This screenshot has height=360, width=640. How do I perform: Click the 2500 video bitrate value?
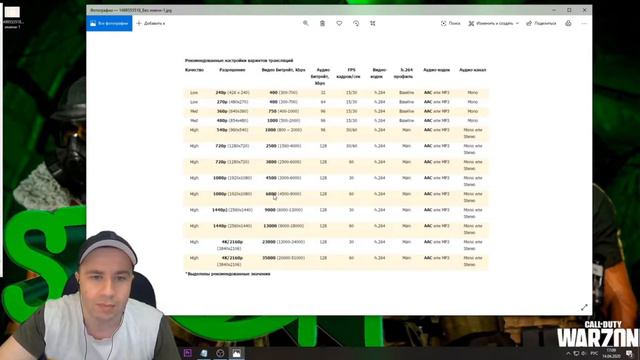(x=271, y=146)
